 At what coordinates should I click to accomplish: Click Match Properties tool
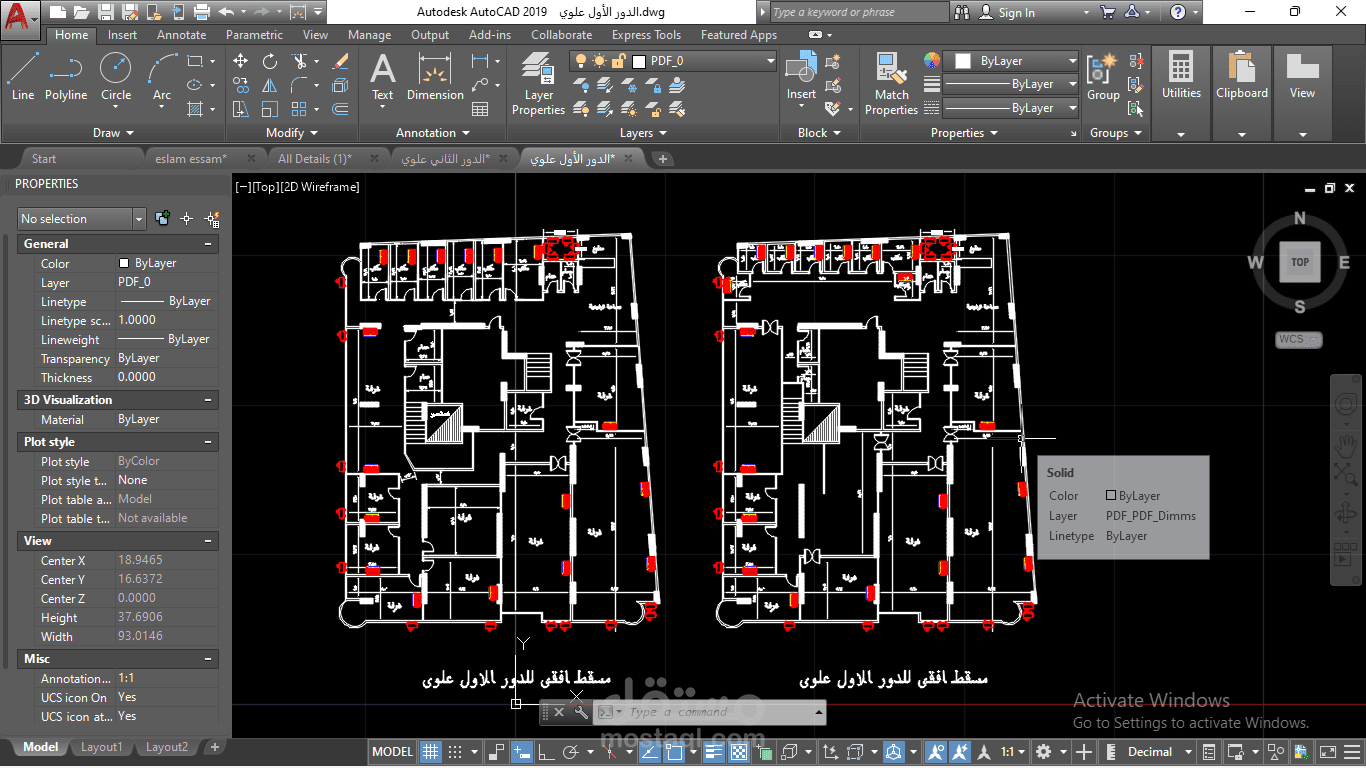pyautogui.click(x=891, y=84)
